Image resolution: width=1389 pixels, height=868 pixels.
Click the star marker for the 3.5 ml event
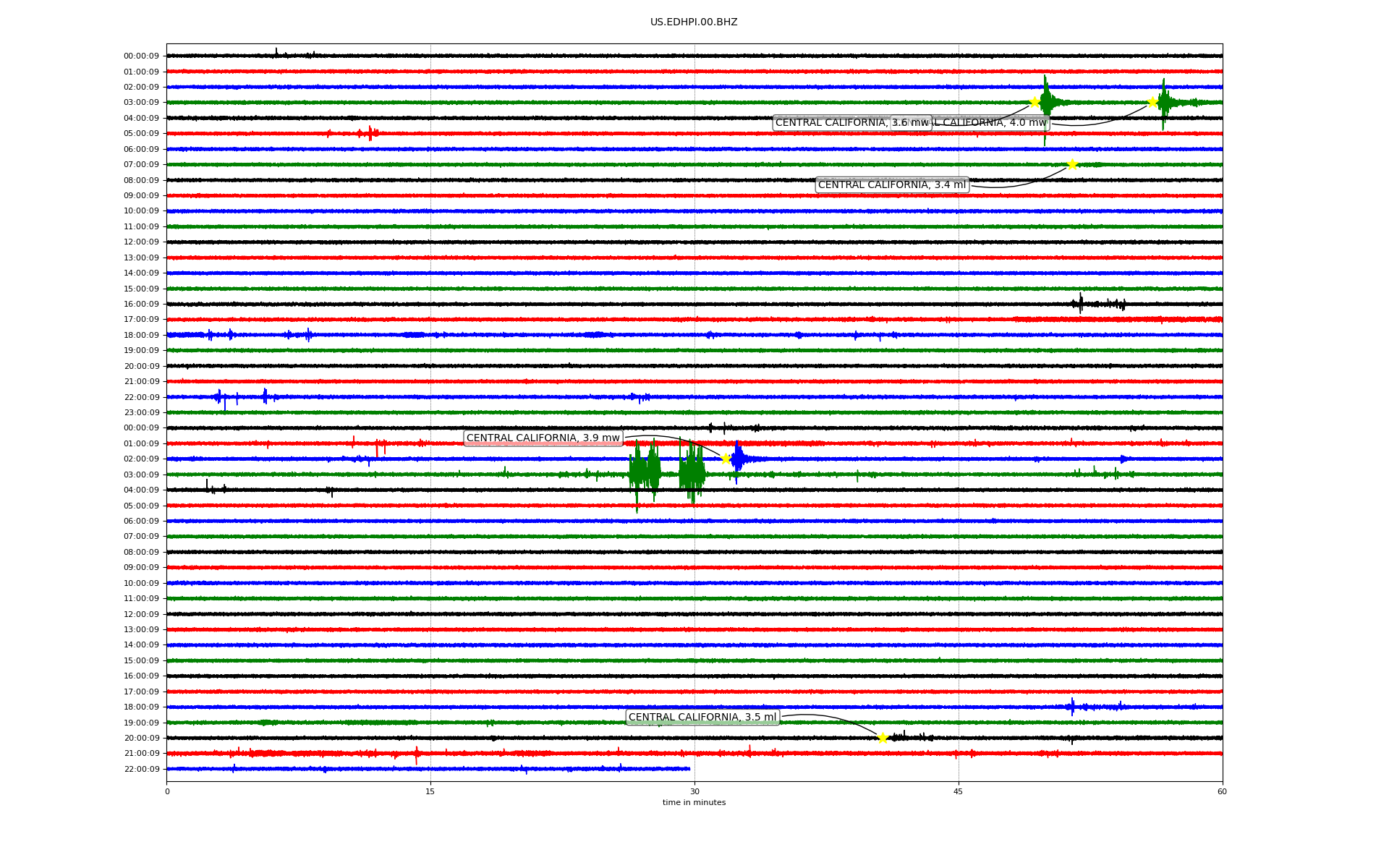point(883,738)
